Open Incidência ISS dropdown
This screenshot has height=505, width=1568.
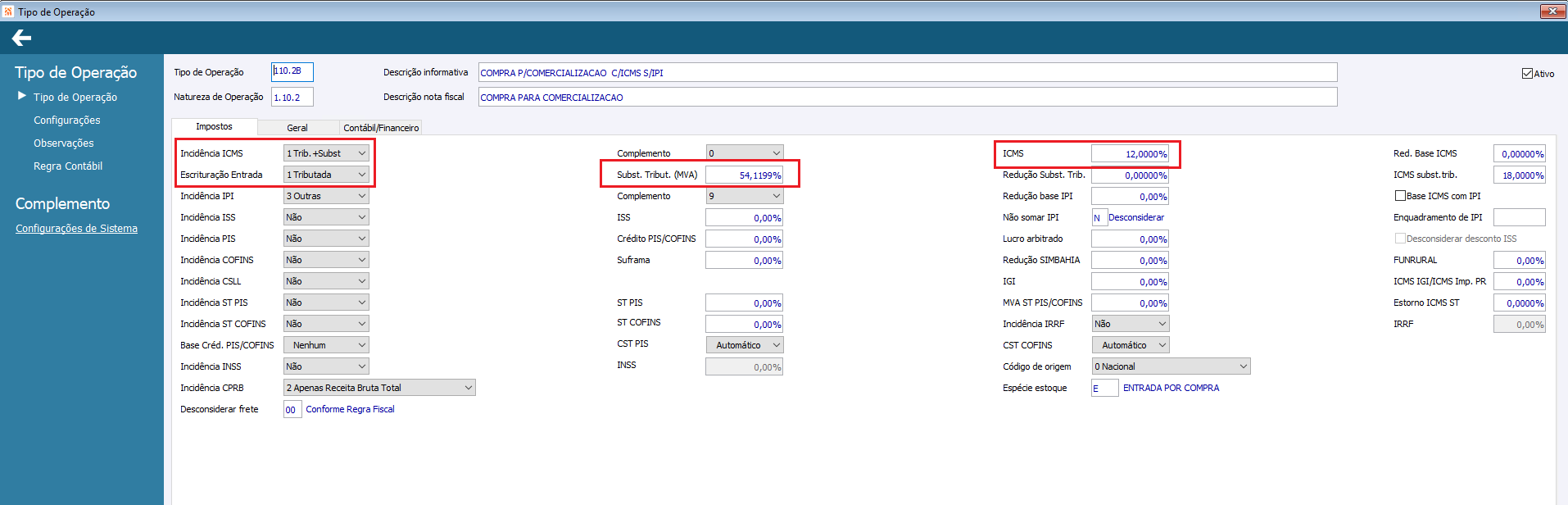pos(326,217)
